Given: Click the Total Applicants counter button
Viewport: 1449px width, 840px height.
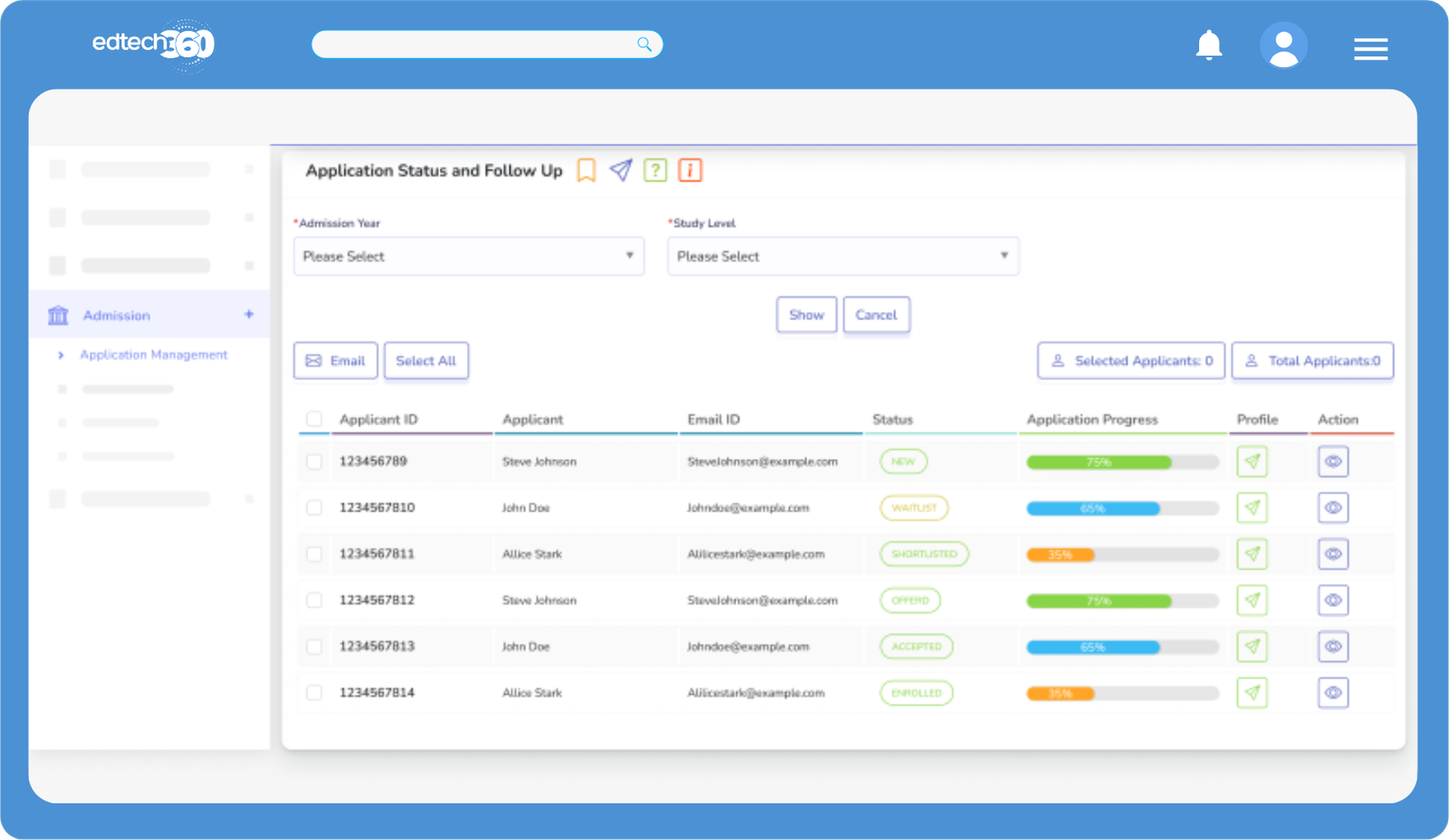Looking at the screenshot, I should pos(1312,360).
